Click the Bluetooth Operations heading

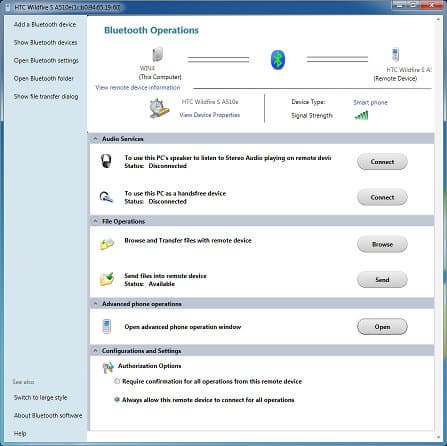point(151,30)
